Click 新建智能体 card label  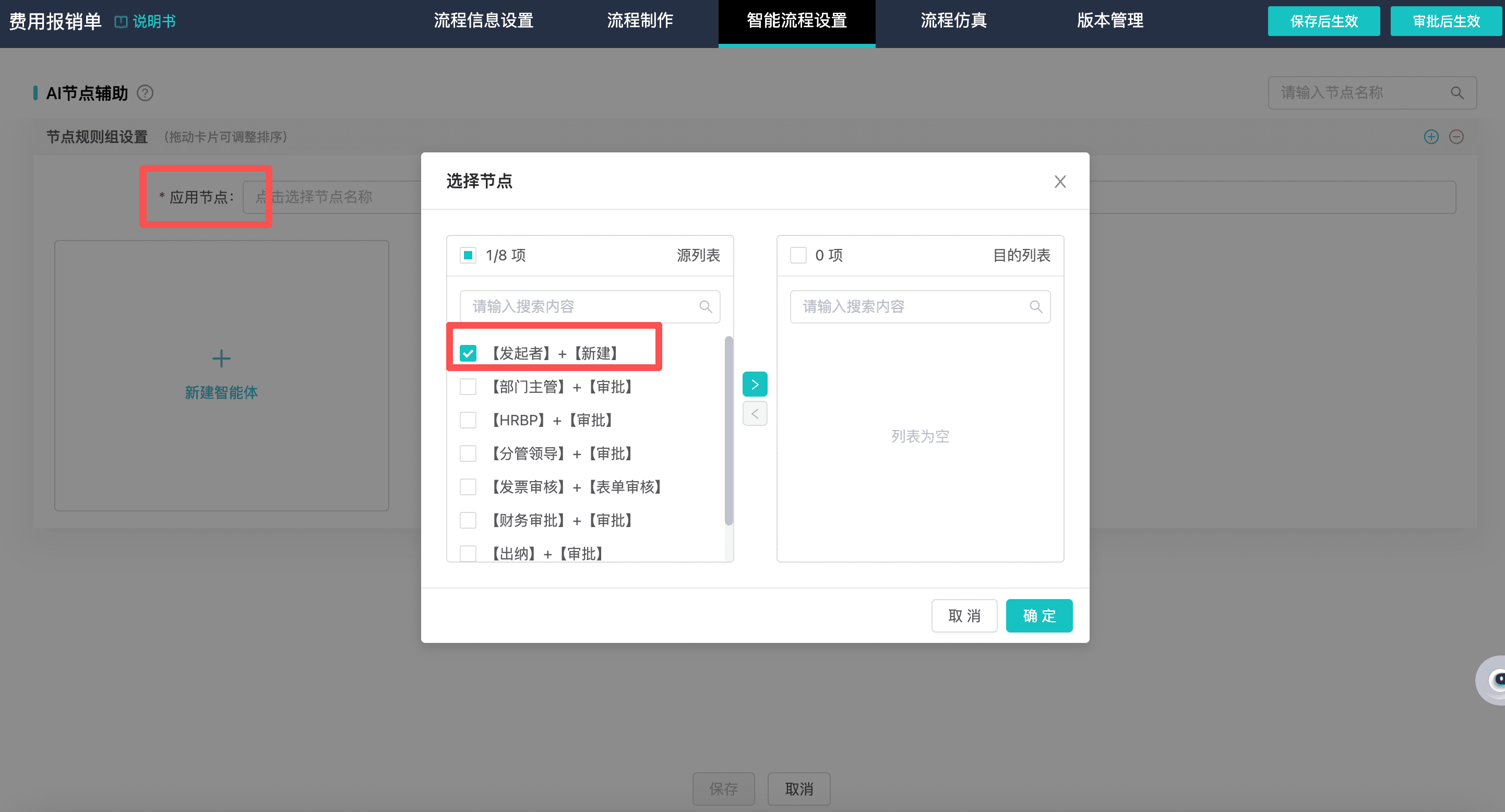click(x=221, y=392)
